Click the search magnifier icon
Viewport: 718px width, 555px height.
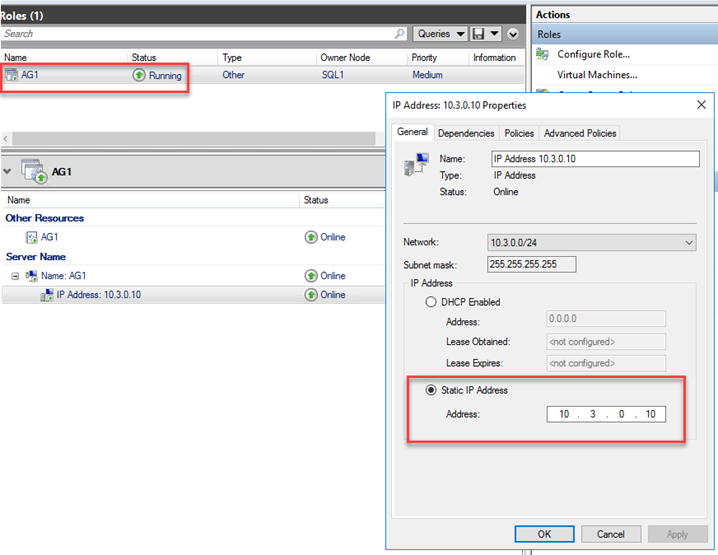click(x=399, y=33)
